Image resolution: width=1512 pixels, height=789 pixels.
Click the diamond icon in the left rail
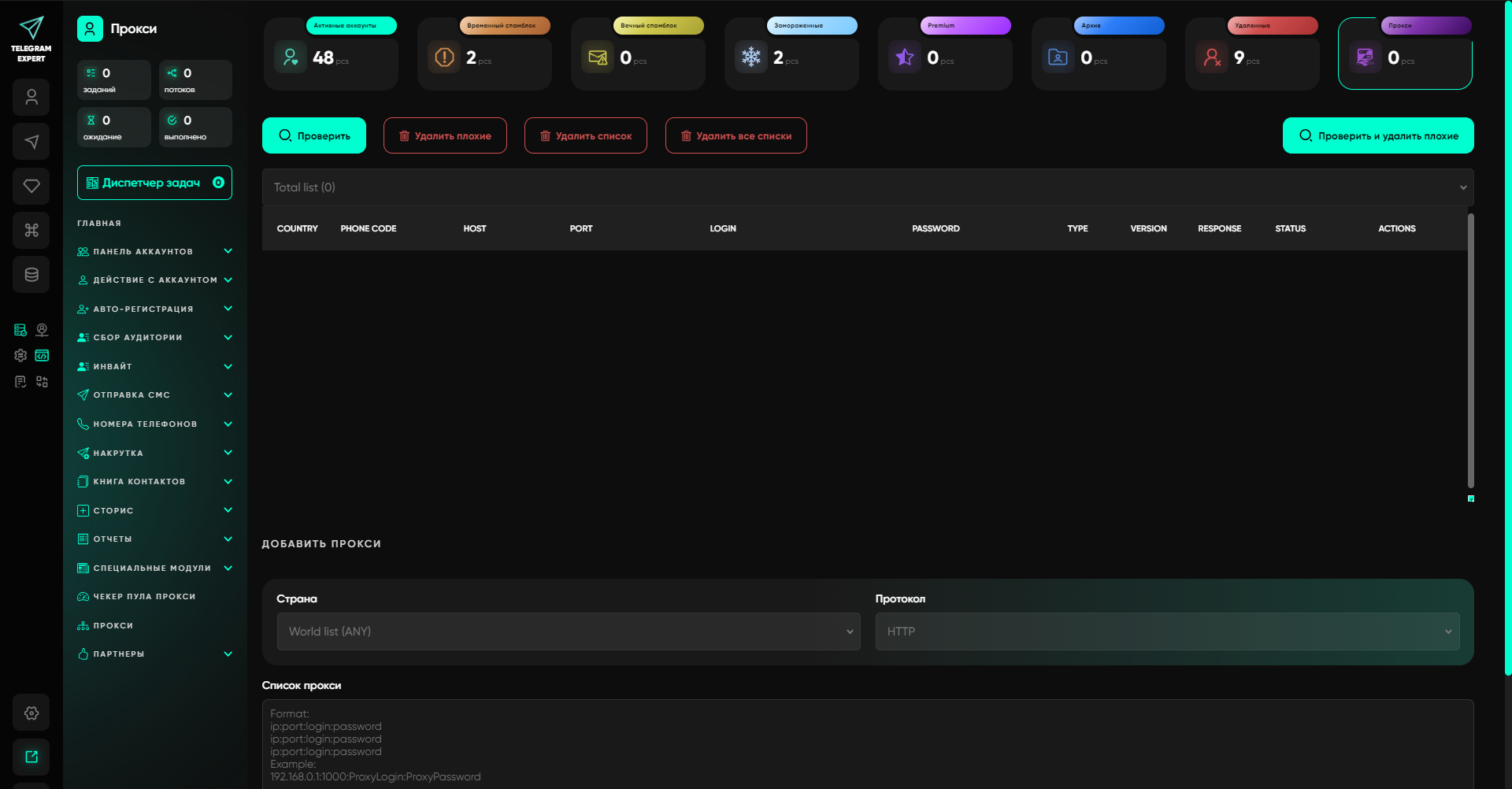click(x=31, y=186)
